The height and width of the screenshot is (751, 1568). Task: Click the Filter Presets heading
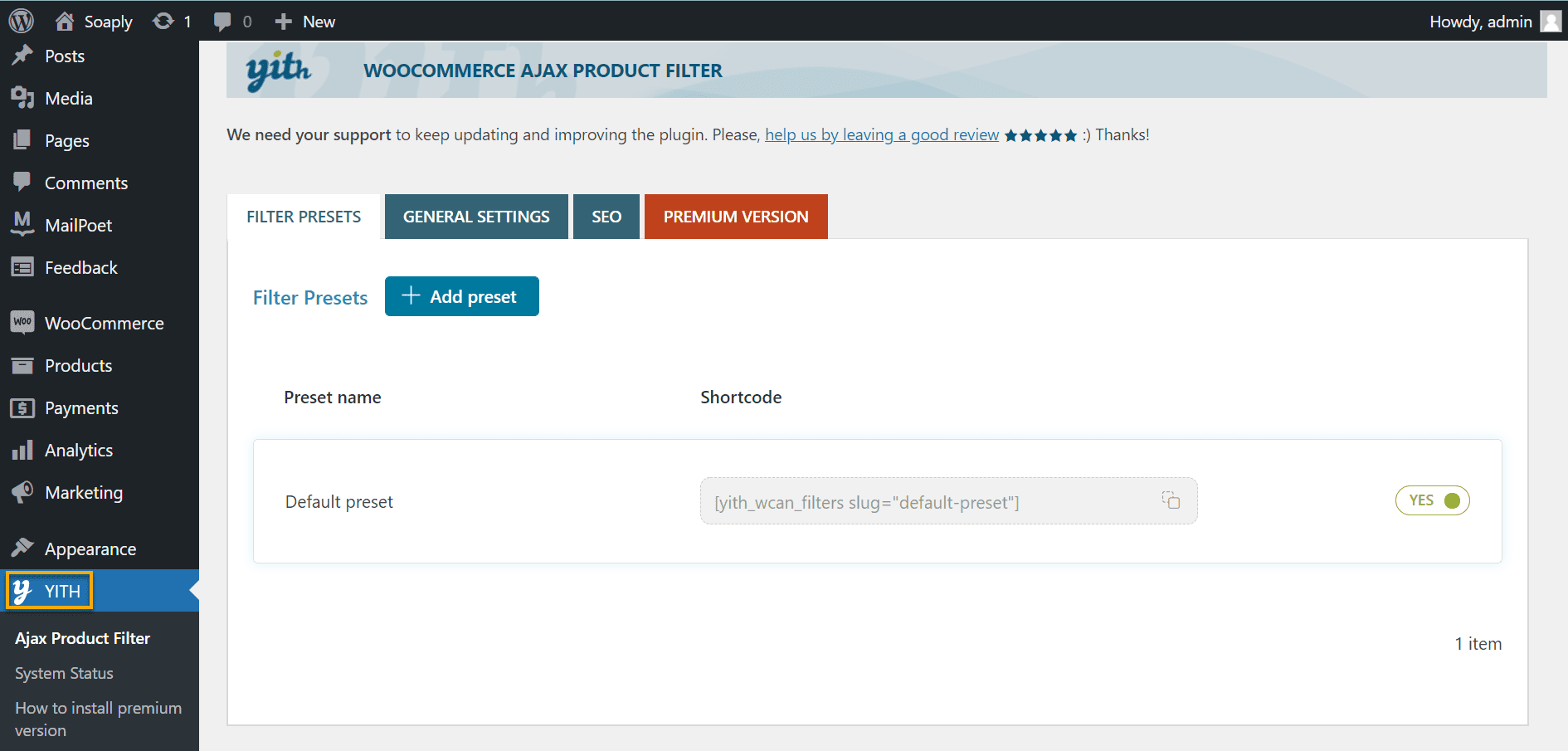310,297
